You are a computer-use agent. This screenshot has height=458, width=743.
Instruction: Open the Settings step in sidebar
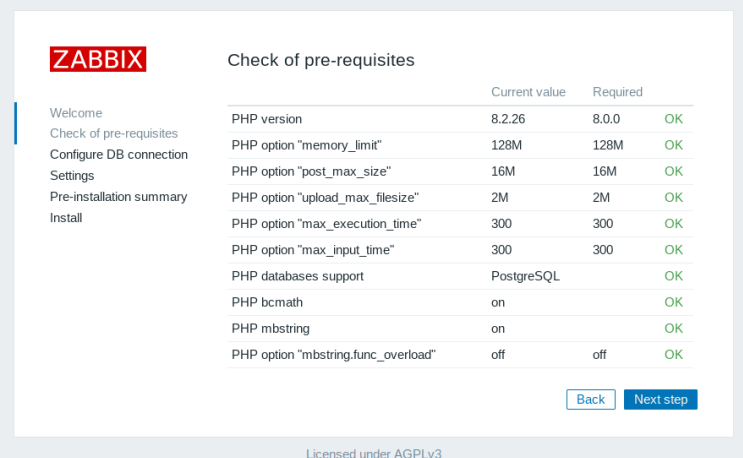pyautogui.click(x=72, y=175)
